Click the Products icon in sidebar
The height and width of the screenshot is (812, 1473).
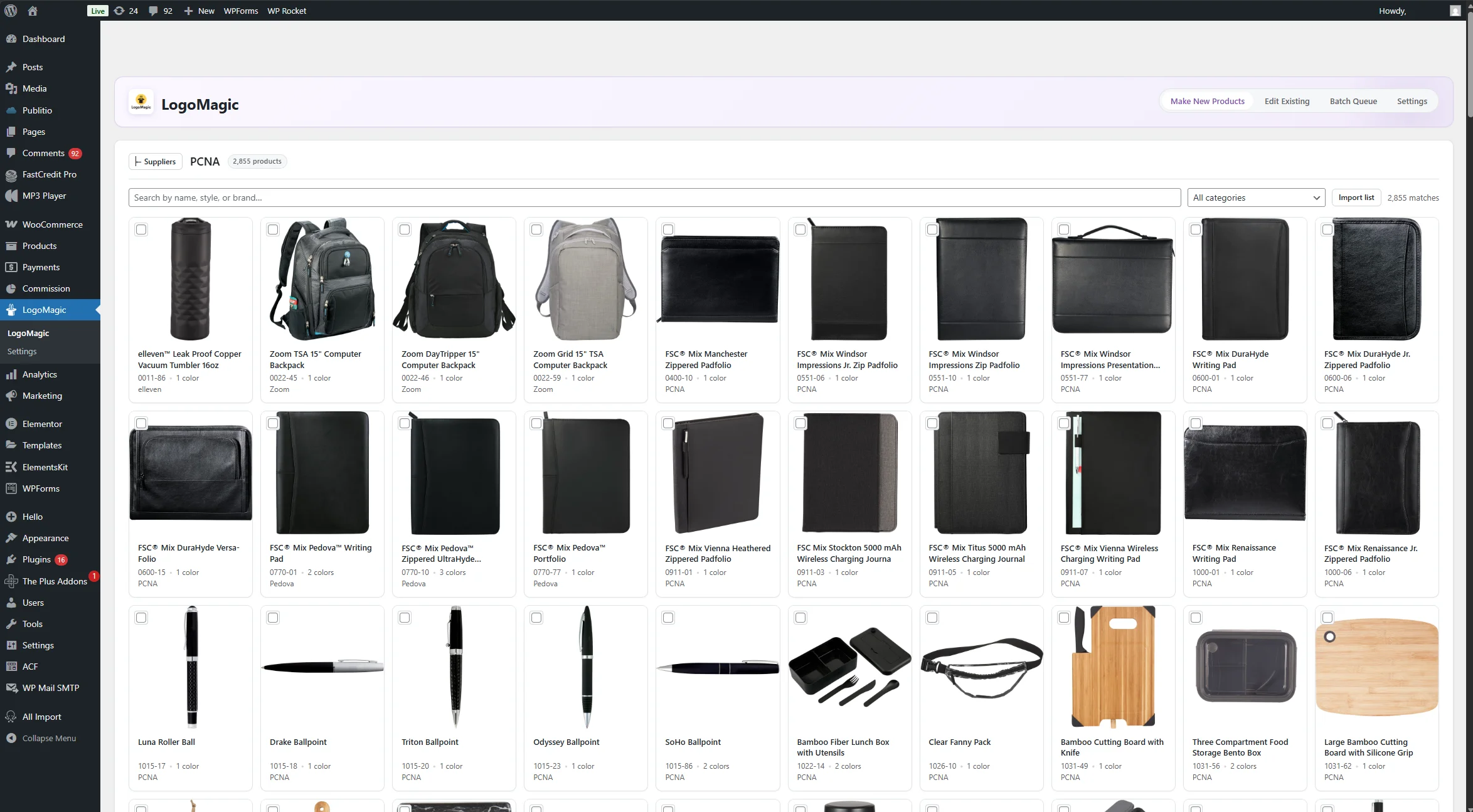[11, 246]
